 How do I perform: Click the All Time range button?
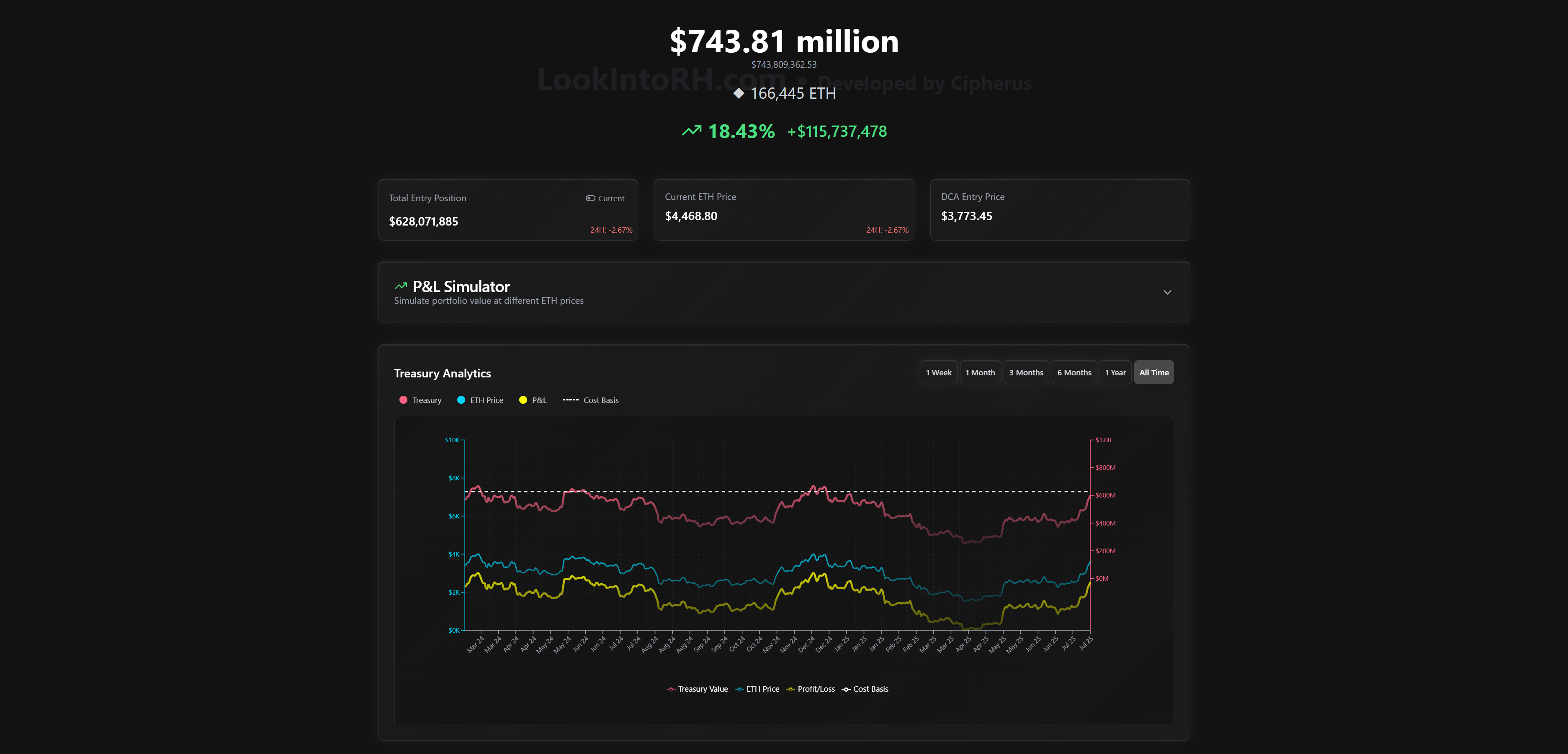click(x=1153, y=373)
